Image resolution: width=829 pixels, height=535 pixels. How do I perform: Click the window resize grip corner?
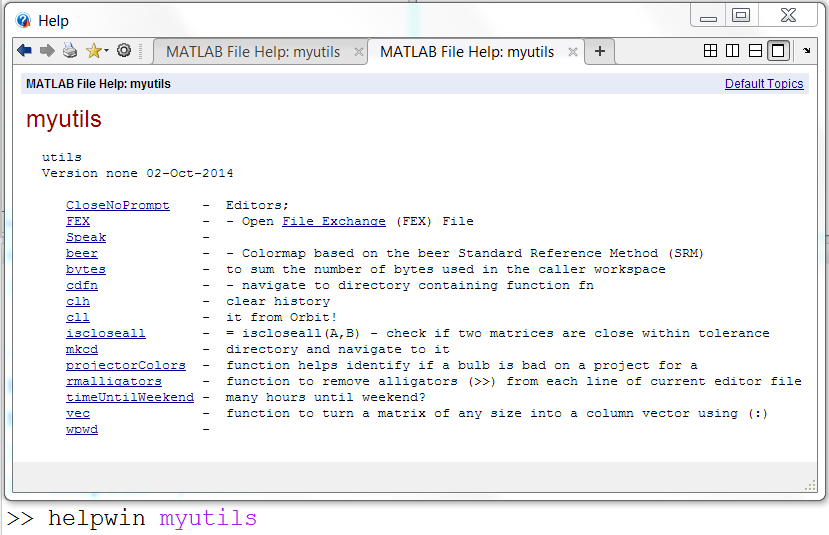point(811,487)
